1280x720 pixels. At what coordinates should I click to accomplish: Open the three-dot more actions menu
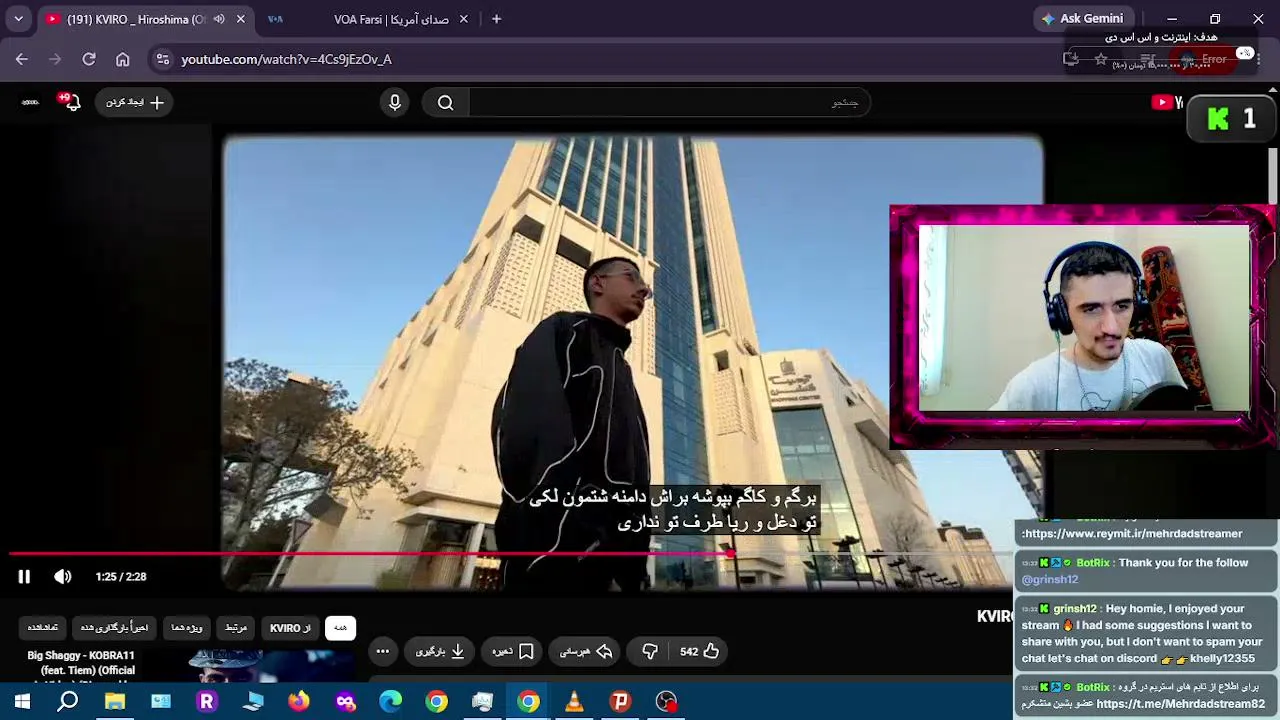click(382, 651)
